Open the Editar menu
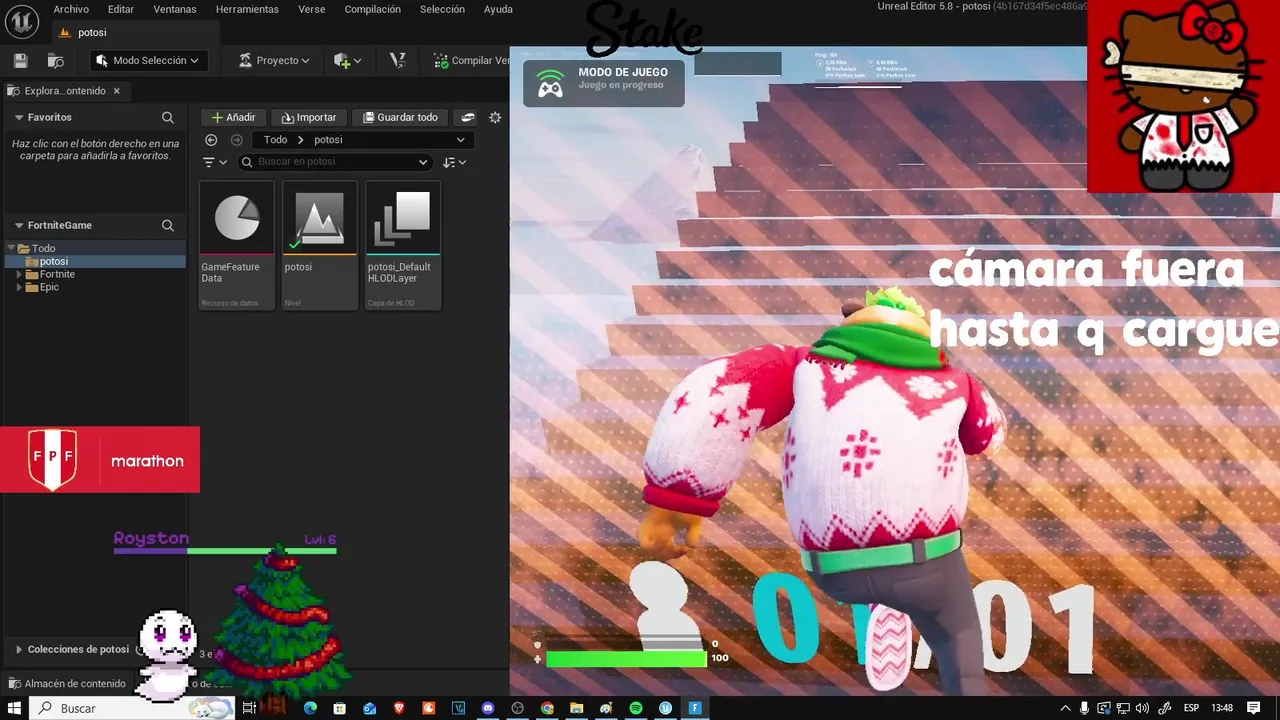 point(121,9)
